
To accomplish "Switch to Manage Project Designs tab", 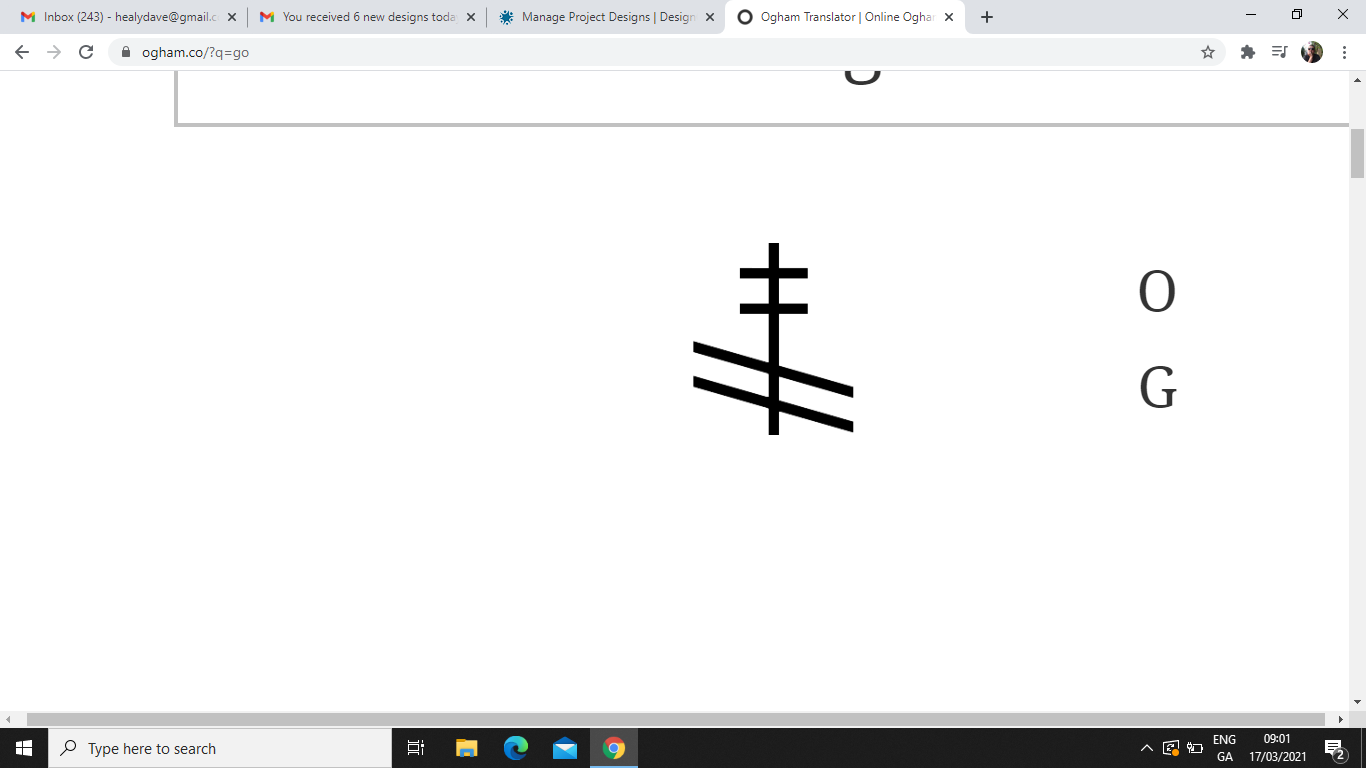I will [600, 17].
